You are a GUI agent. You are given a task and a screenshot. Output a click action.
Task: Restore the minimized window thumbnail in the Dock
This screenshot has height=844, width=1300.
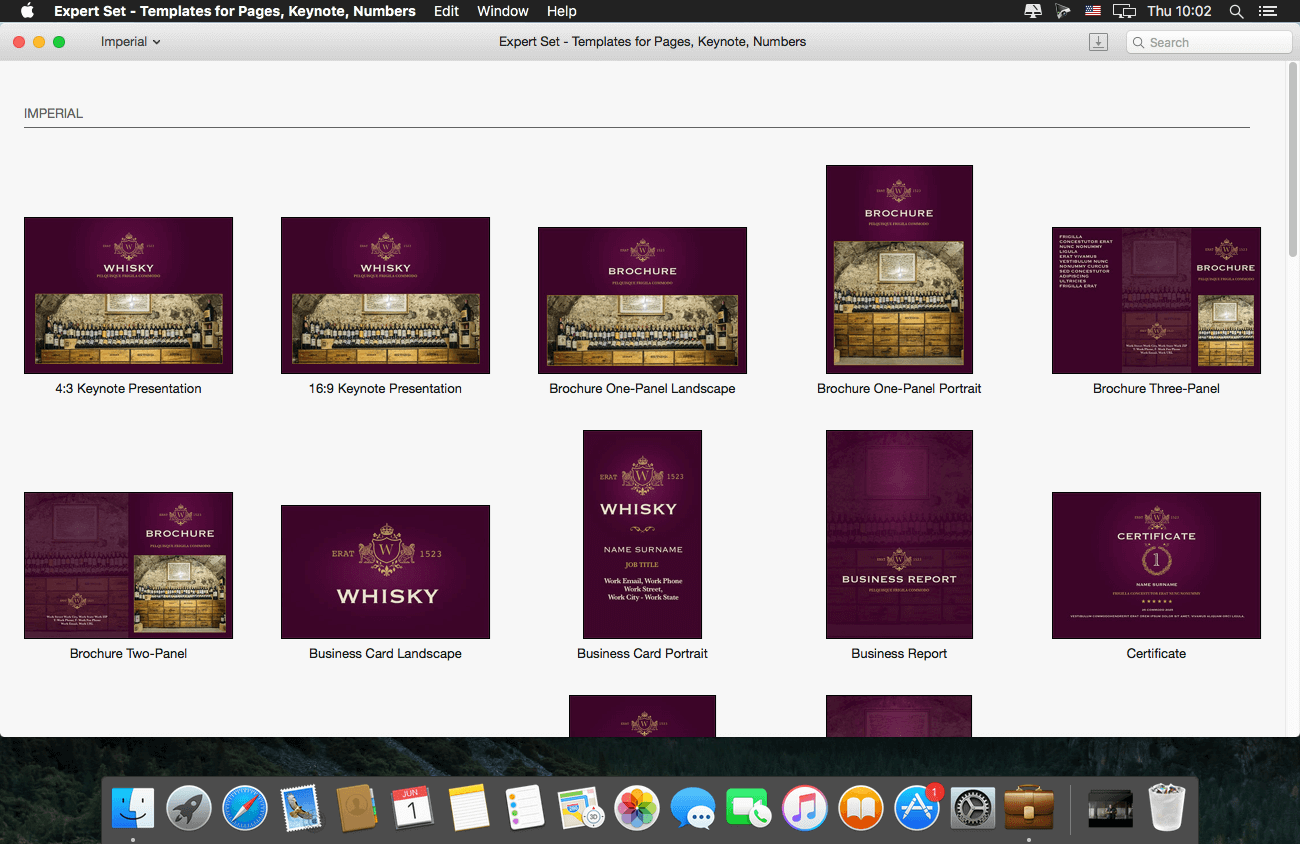(x=1110, y=808)
